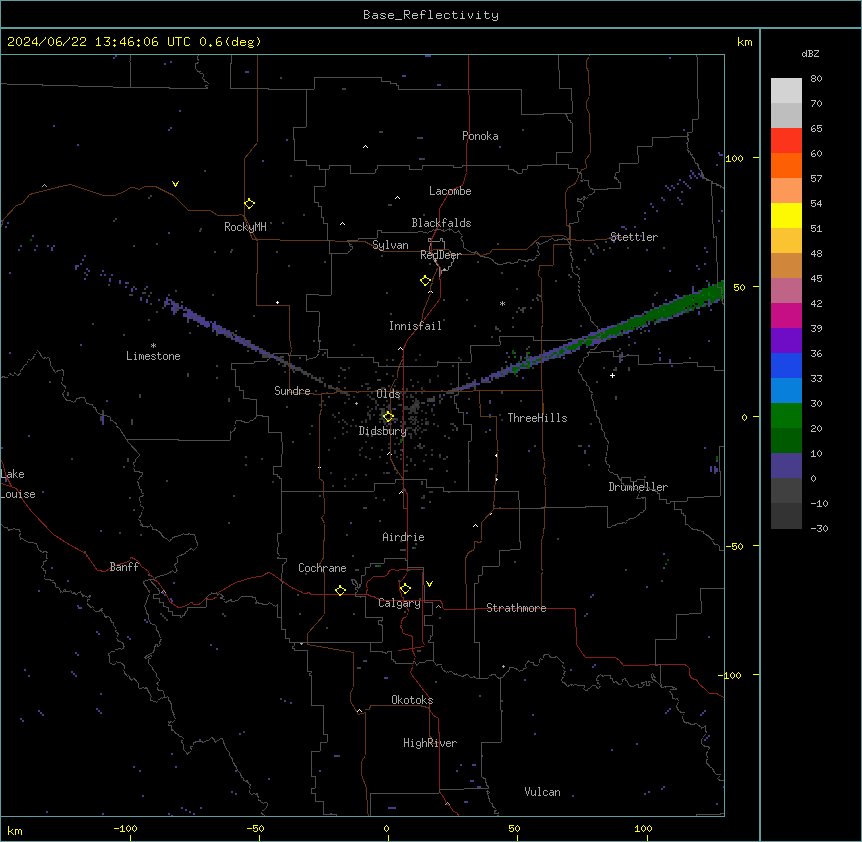
Task: Select the yellow diamond marker below RedDeer
Action: 426,280
